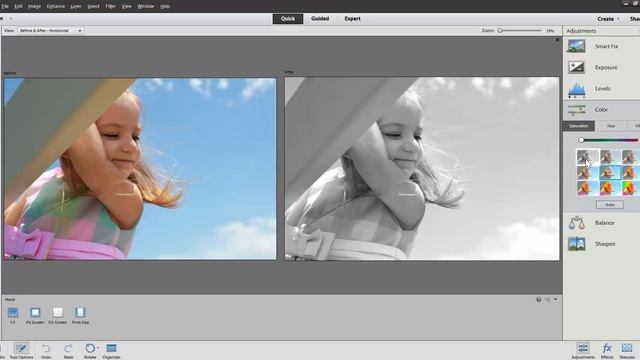Image resolution: width=640 pixels, height=360 pixels.
Task: Collapse the Color label
Action: pyautogui.click(x=601, y=110)
